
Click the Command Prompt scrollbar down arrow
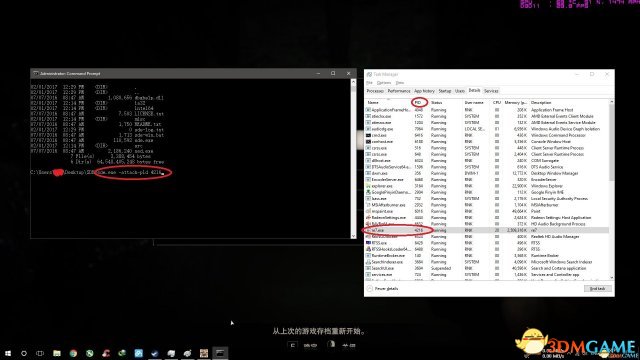[x=353, y=236]
